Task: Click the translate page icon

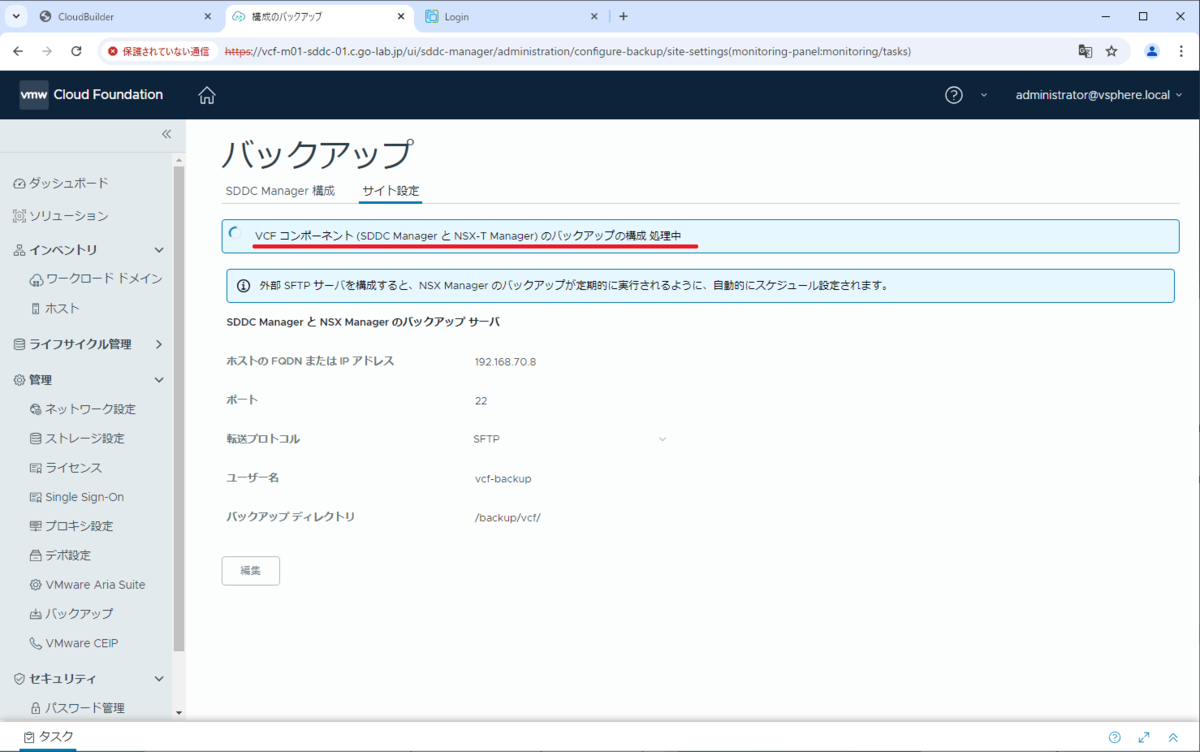Action: point(1085,51)
